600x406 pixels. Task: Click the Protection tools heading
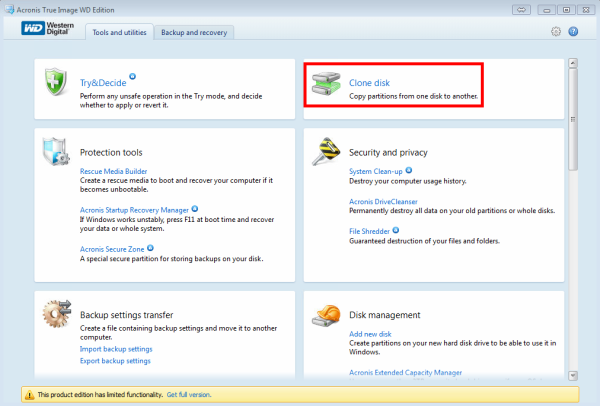point(111,152)
